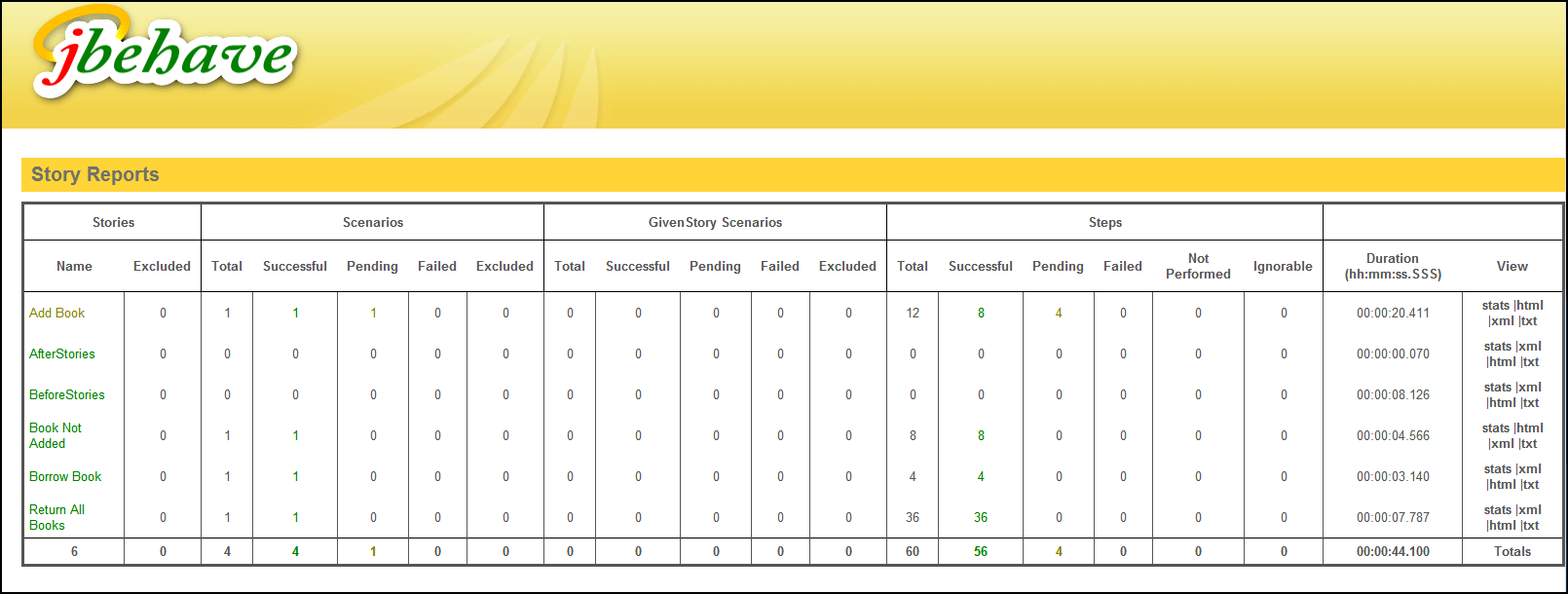Open txt report for Return All Books

click(1530, 526)
